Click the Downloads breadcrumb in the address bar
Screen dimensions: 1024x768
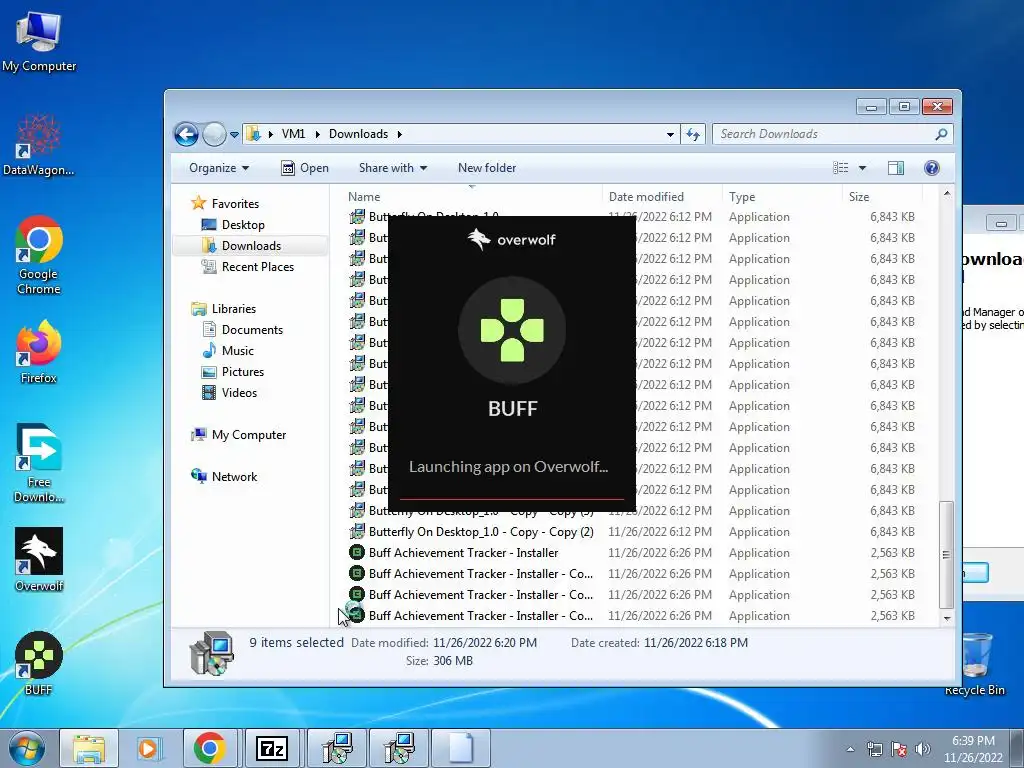point(358,134)
